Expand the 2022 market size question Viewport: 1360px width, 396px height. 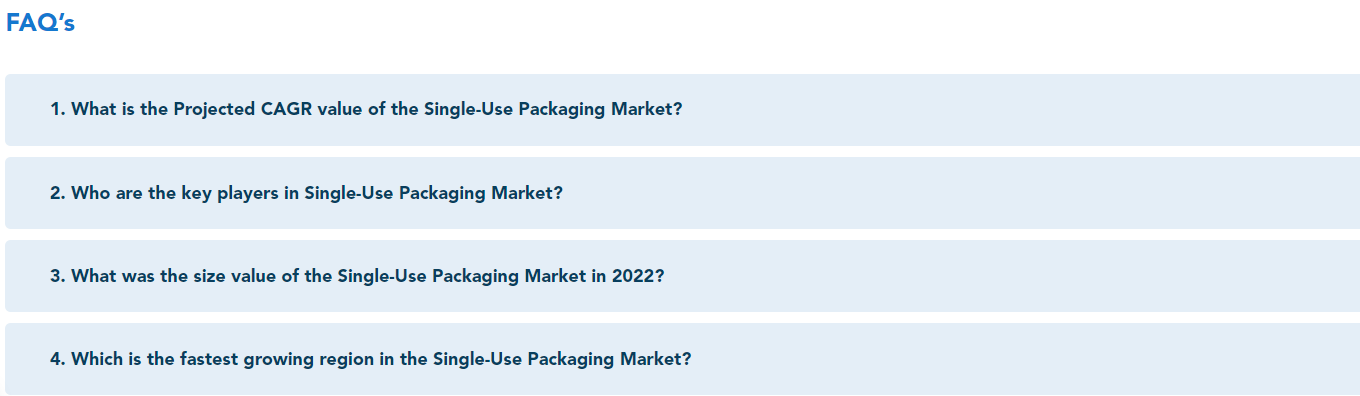[x=682, y=276]
